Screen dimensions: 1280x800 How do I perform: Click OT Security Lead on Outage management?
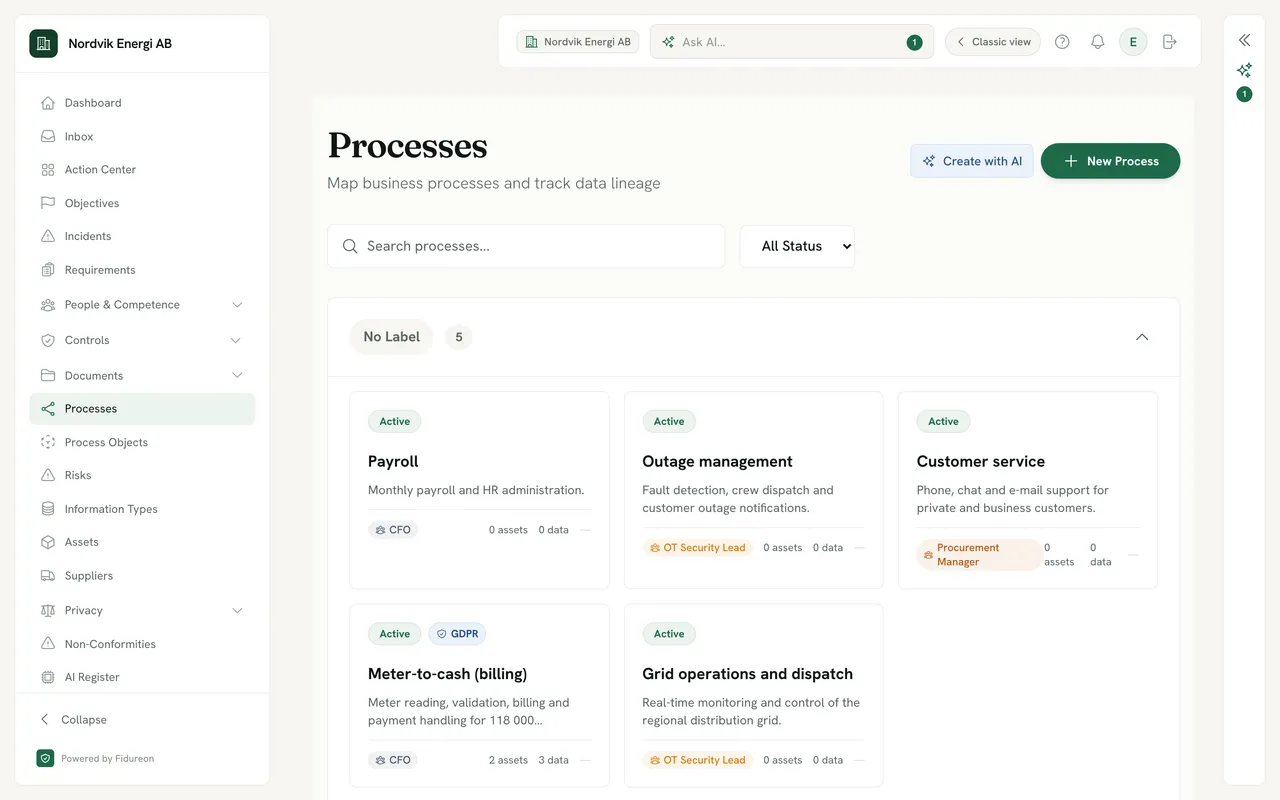click(697, 548)
